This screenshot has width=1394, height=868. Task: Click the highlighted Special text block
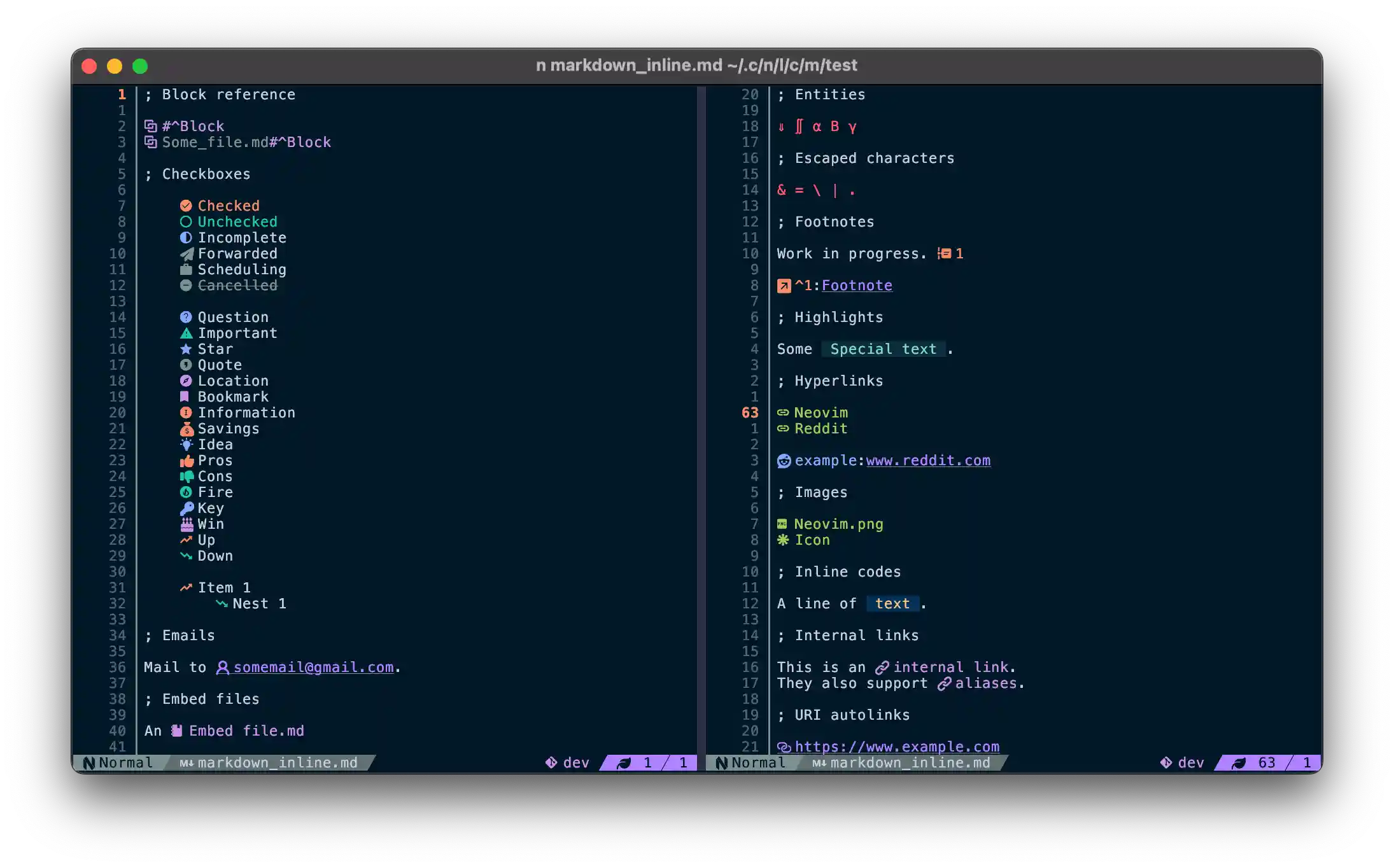click(883, 349)
